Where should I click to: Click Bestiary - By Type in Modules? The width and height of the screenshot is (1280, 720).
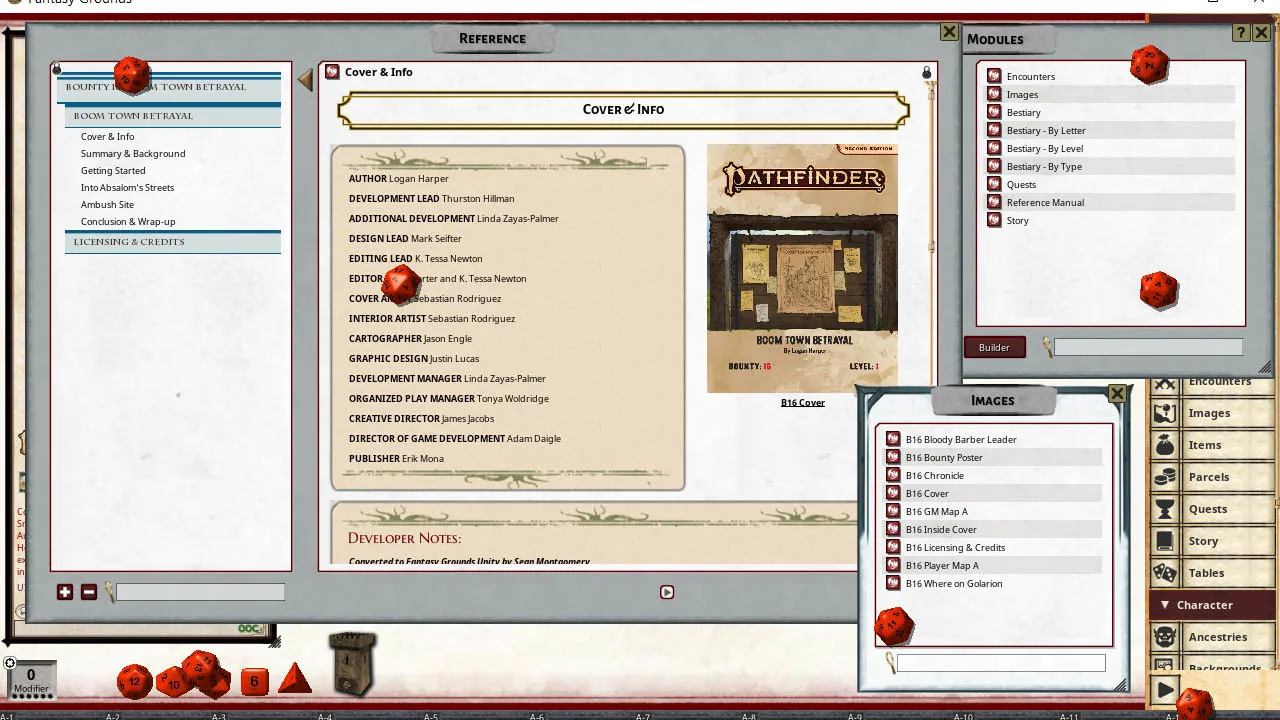[1044, 166]
